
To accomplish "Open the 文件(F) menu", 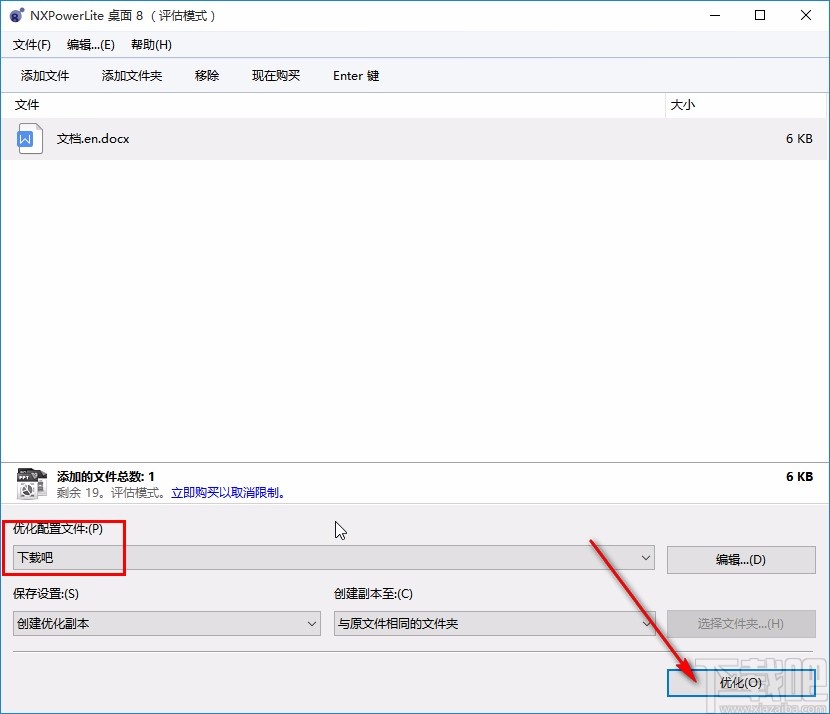I will [32, 45].
